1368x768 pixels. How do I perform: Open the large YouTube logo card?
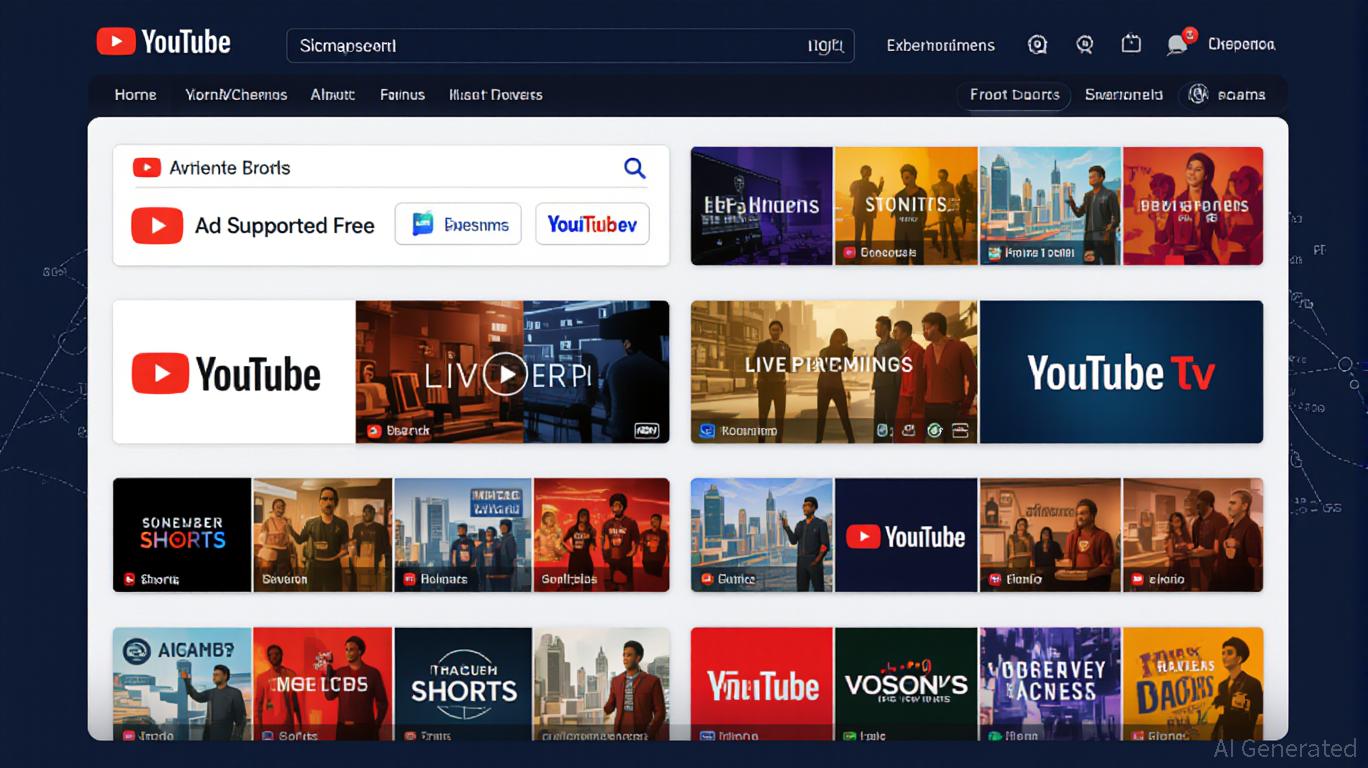(234, 372)
